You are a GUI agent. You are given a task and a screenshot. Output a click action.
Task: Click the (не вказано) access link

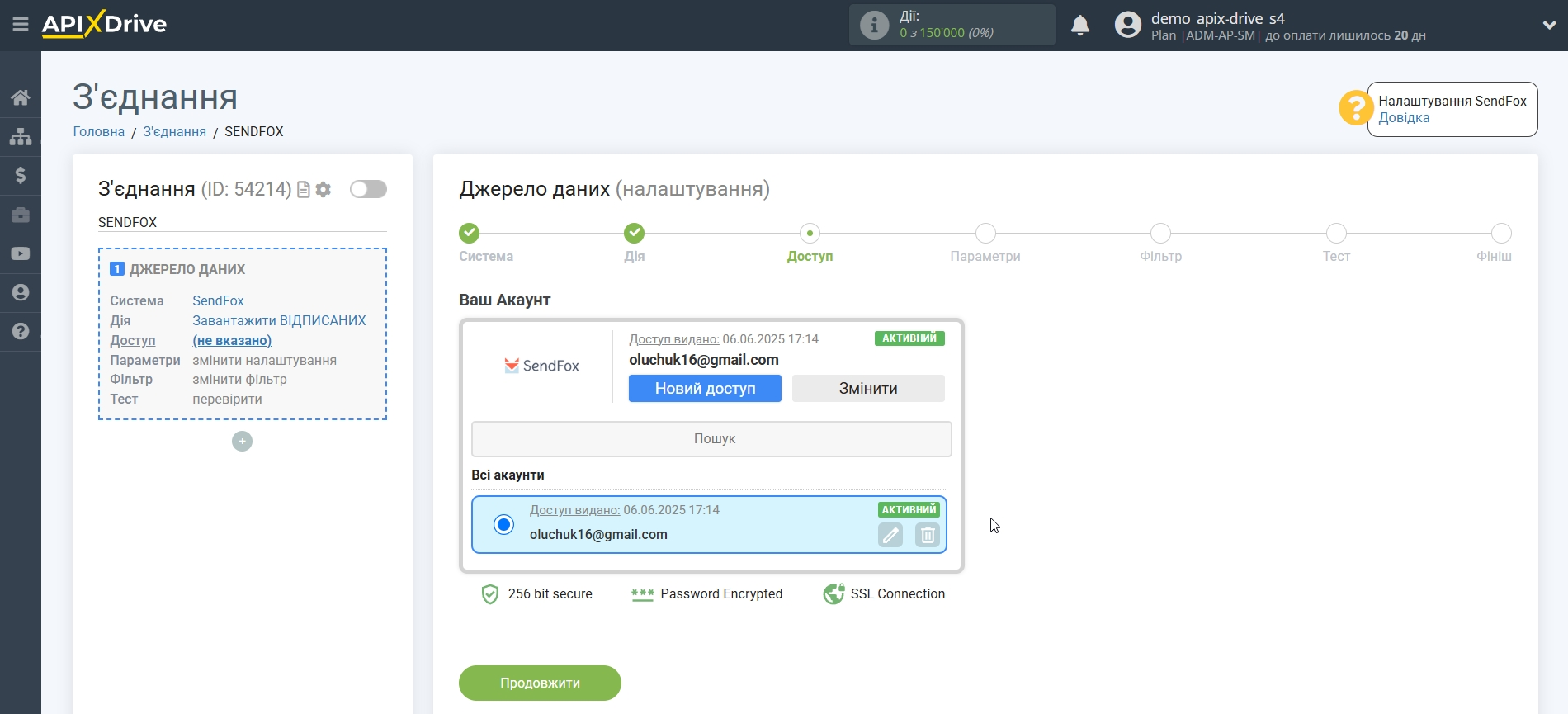(x=232, y=340)
